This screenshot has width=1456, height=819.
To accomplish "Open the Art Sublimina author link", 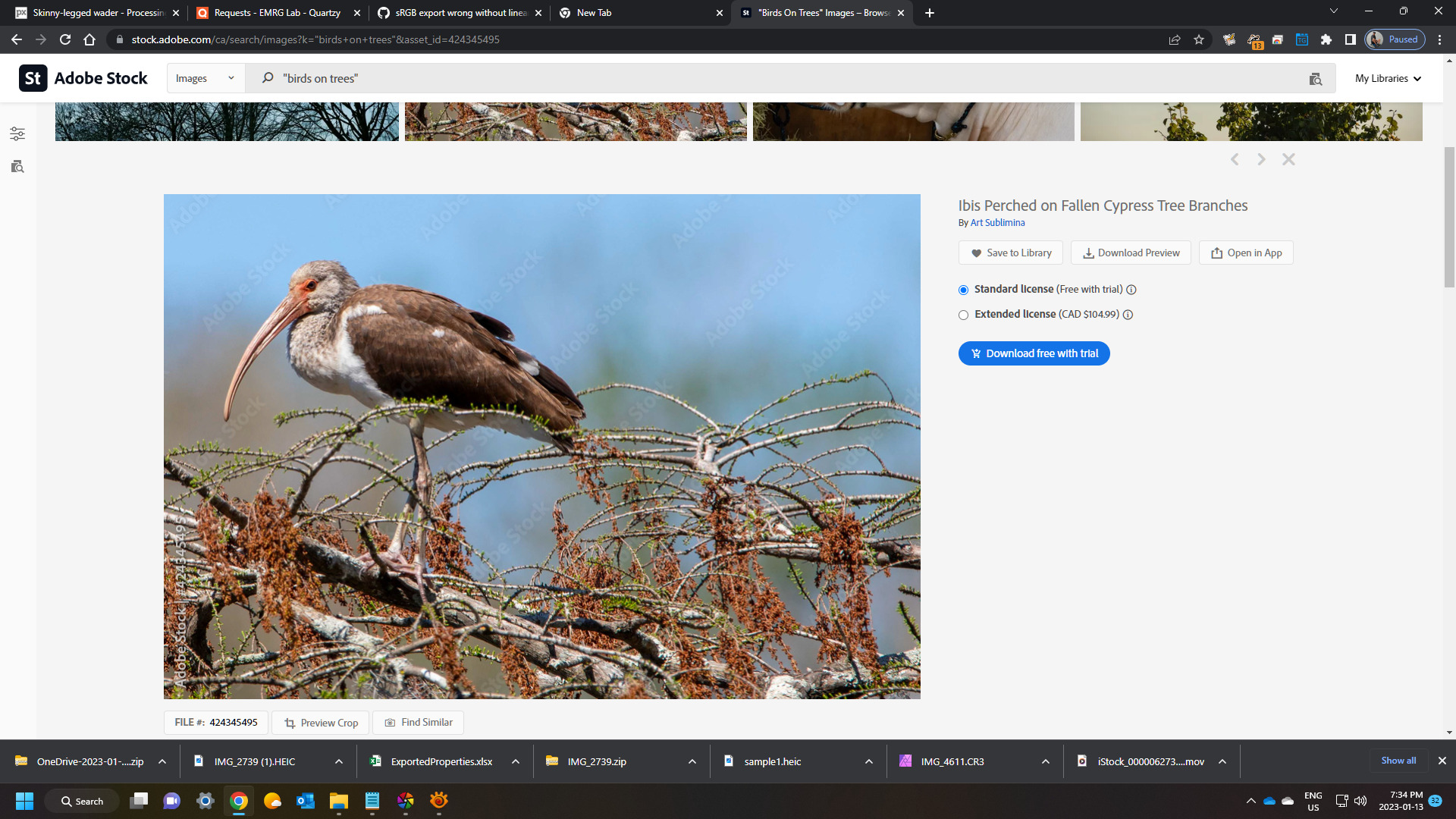I will (997, 223).
